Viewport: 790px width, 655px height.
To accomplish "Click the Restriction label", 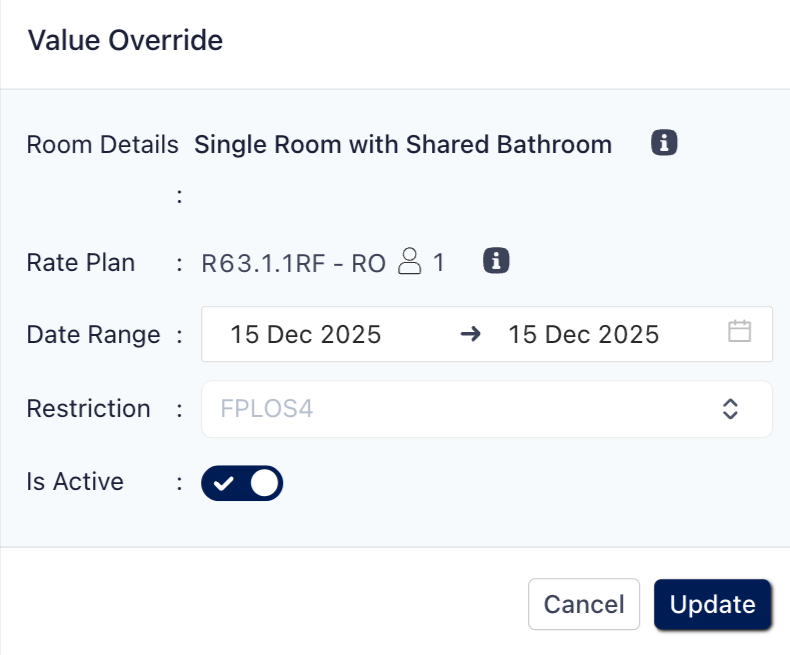I will 88,408.
